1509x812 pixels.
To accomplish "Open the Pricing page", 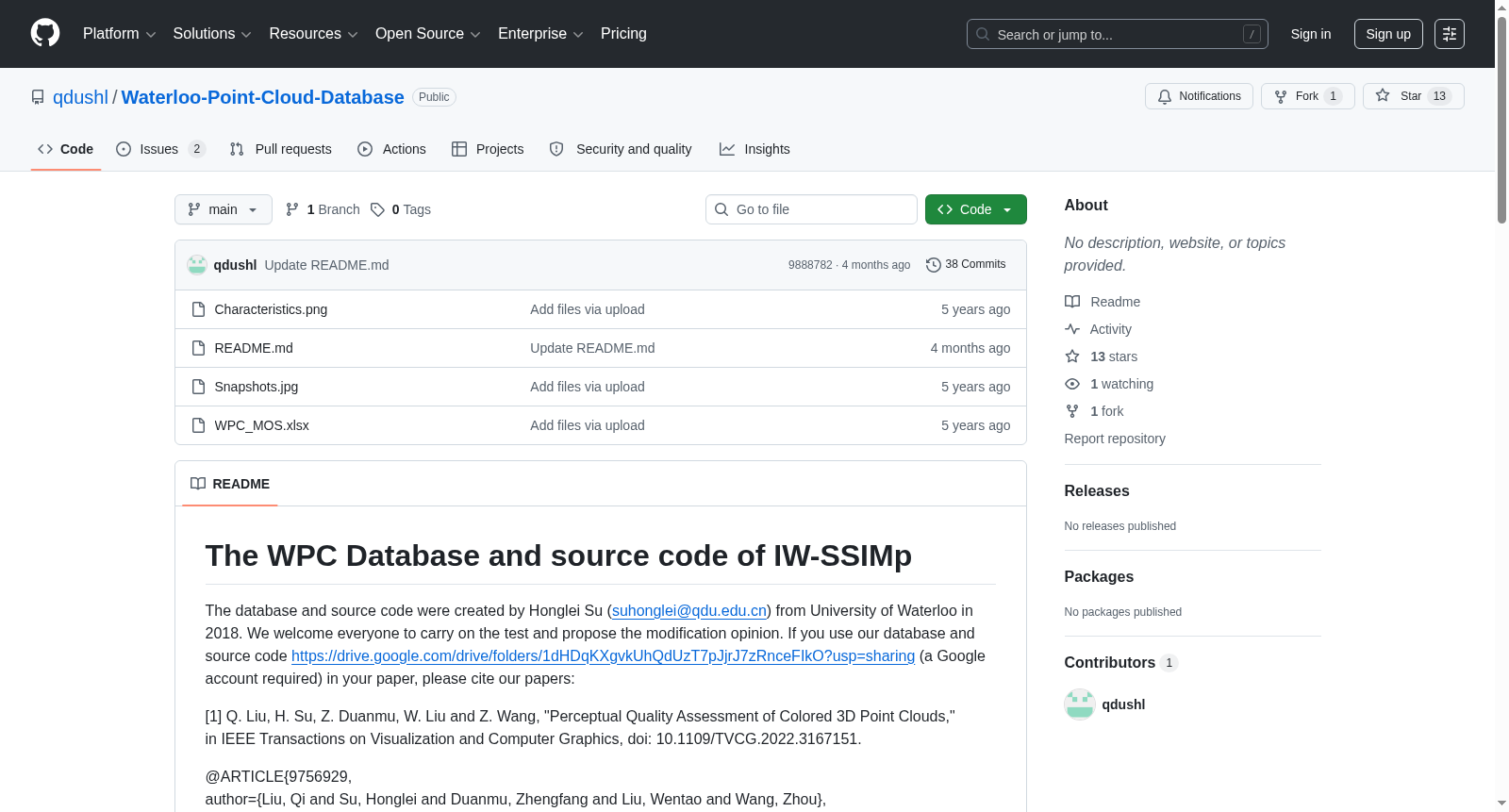I will click(x=623, y=34).
